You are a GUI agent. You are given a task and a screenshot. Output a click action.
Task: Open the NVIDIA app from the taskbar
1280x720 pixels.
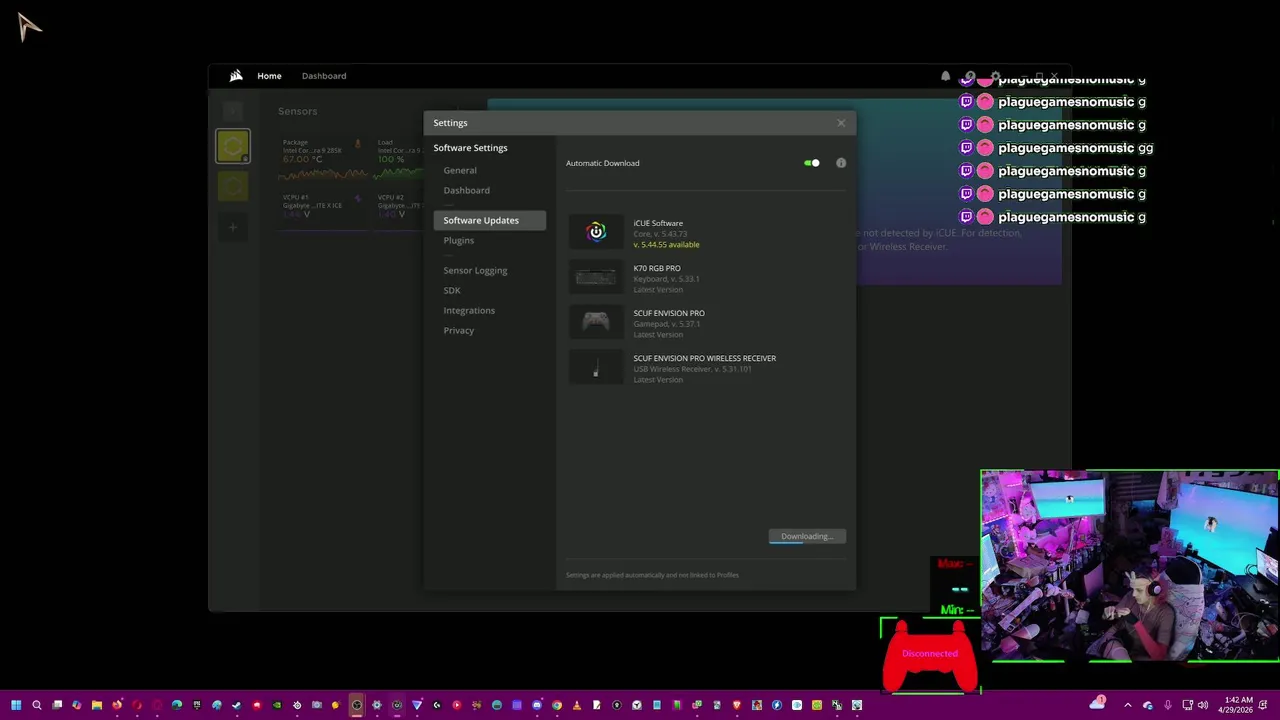point(277,705)
